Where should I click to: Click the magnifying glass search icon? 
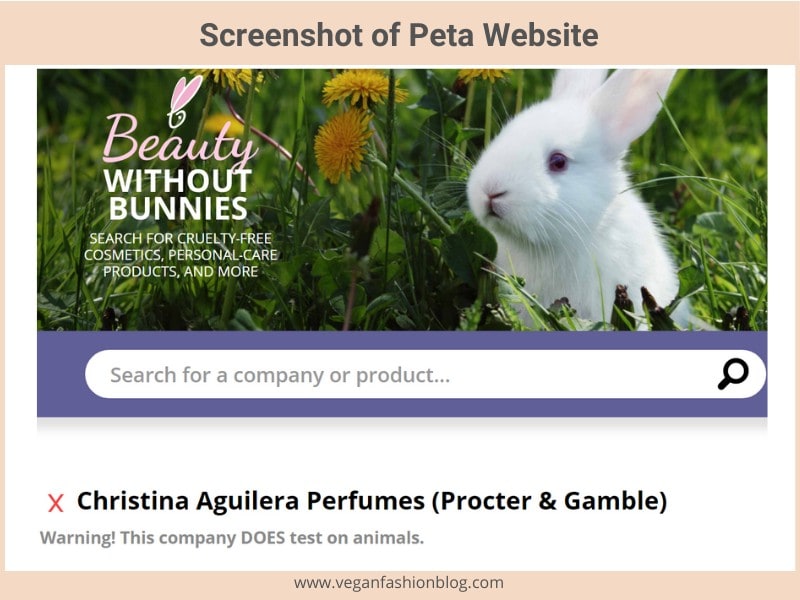tap(733, 374)
